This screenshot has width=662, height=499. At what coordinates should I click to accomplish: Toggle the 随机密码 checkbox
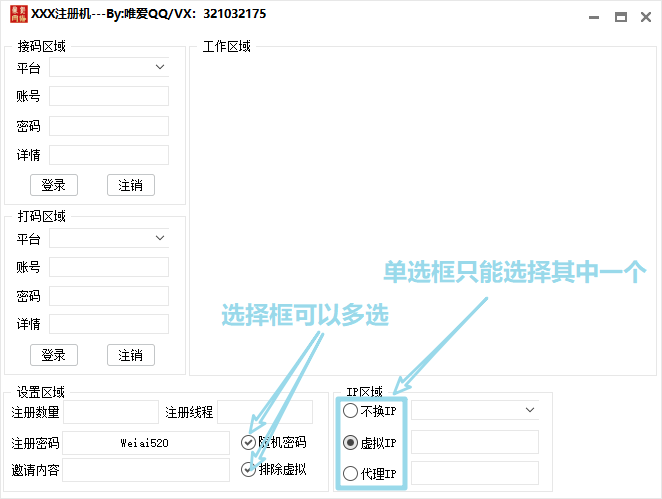pos(248,442)
